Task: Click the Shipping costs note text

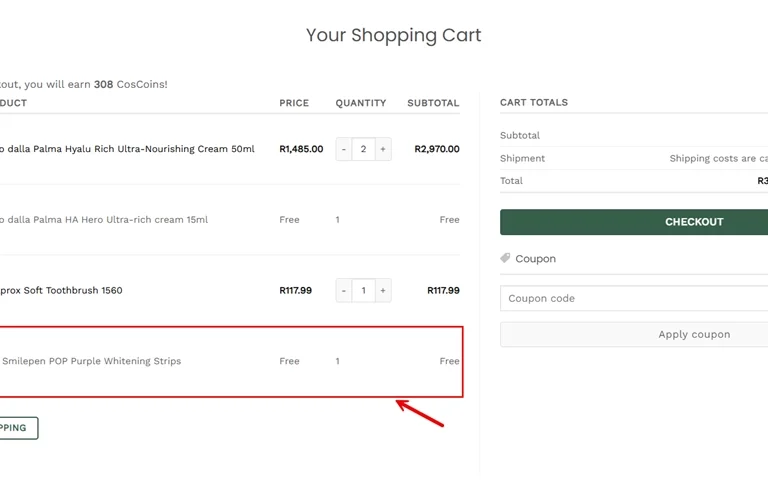Action: point(719,158)
